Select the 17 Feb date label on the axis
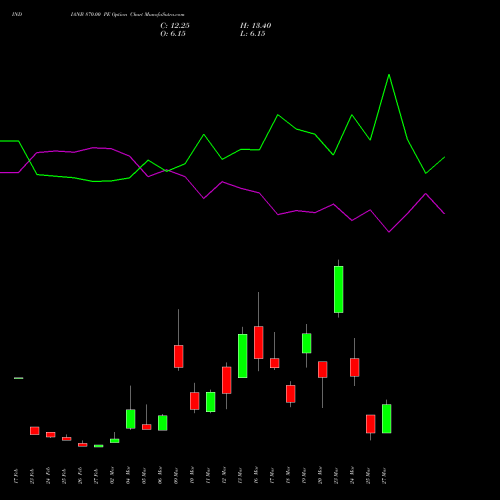Screen dimensions: 500x500 16,476
